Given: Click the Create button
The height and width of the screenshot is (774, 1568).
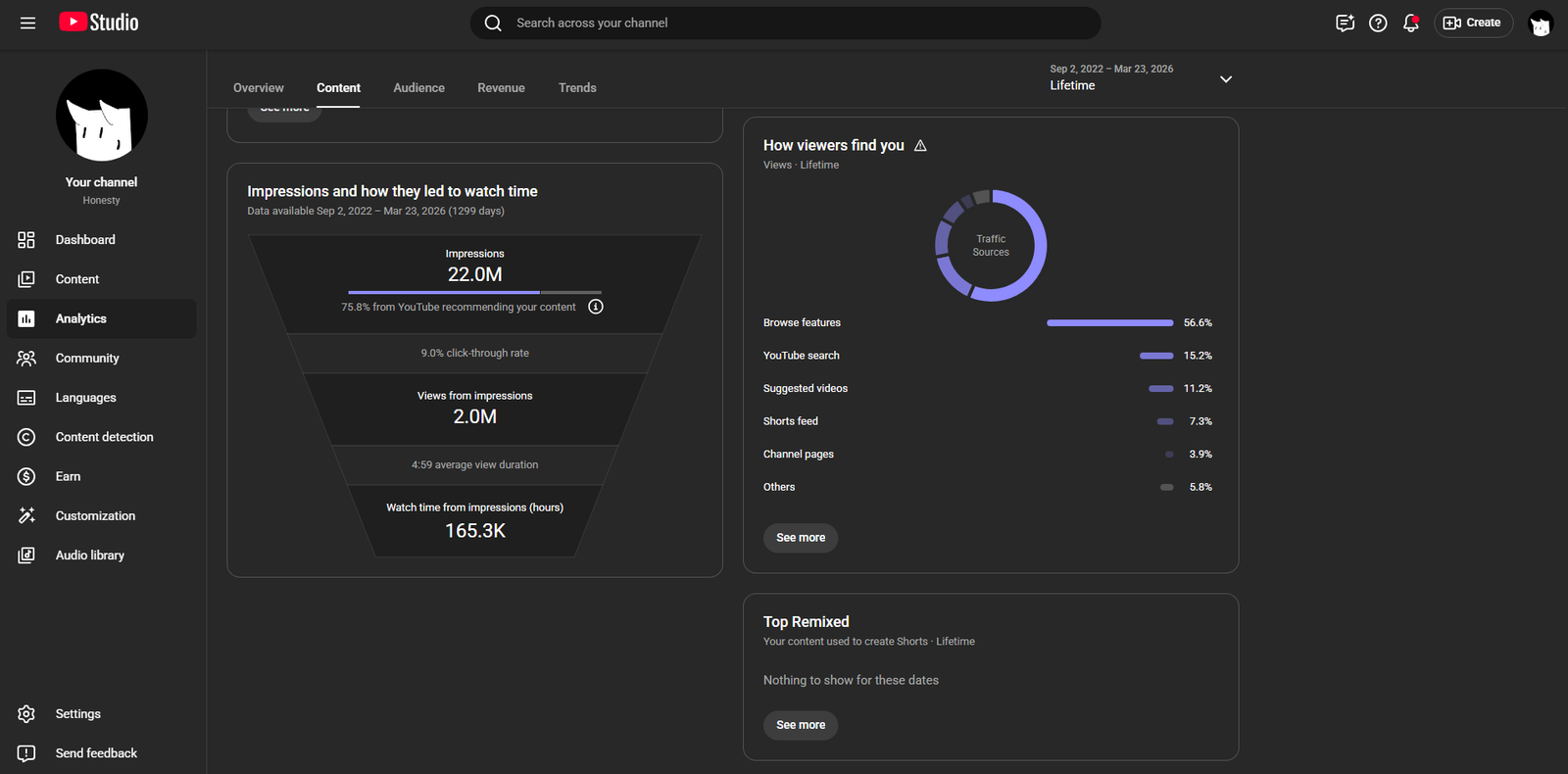Looking at the screenshot, I should 1473,23.
